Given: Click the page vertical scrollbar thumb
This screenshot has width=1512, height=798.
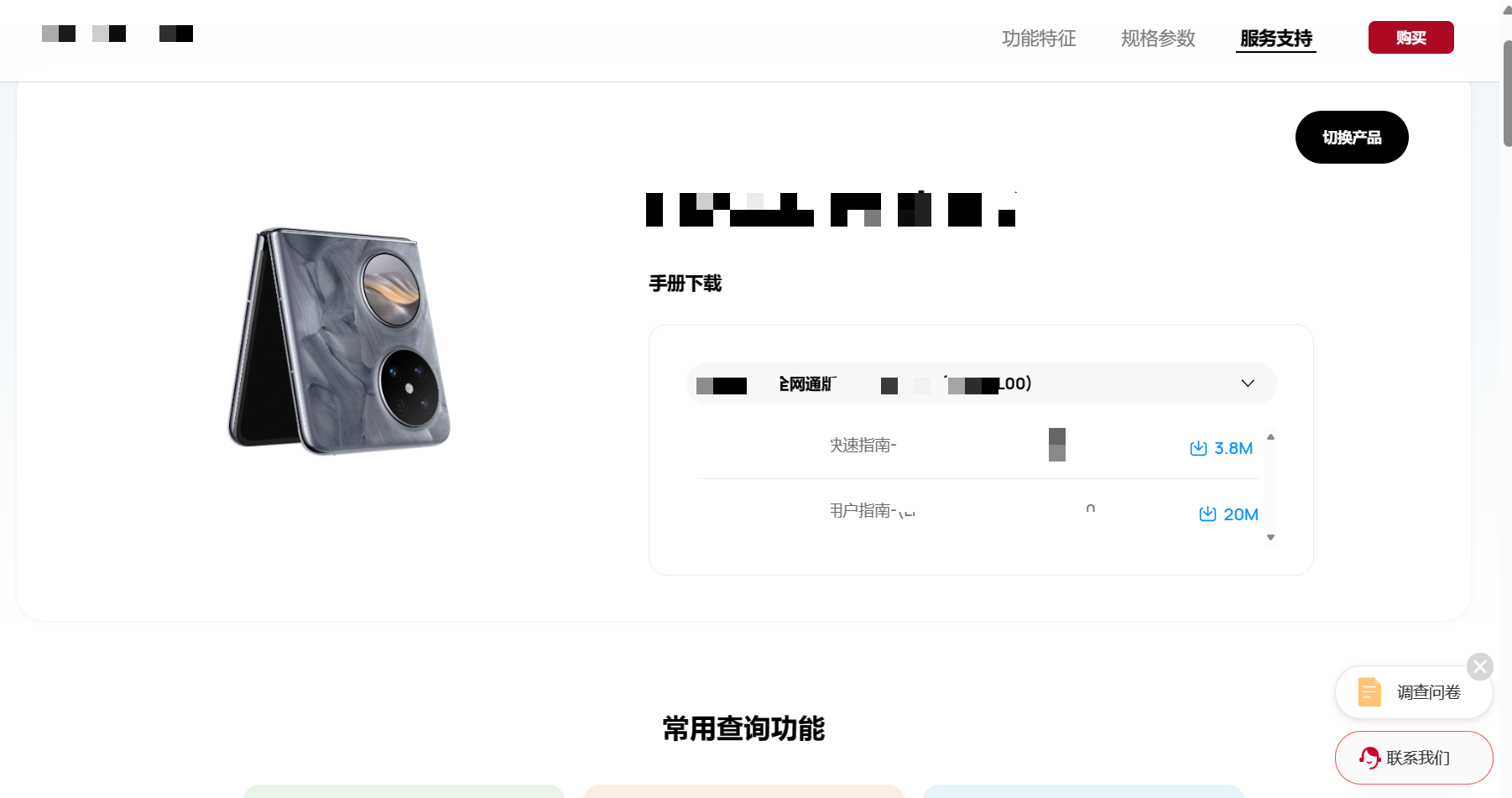Looking at the screenshot, I should pos(1507,92).
